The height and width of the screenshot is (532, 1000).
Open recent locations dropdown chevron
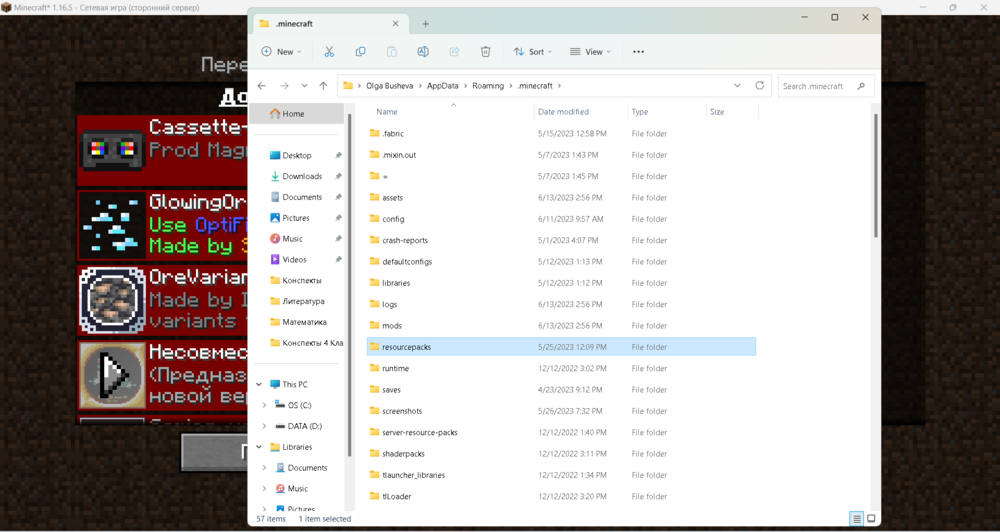(304, 85)
